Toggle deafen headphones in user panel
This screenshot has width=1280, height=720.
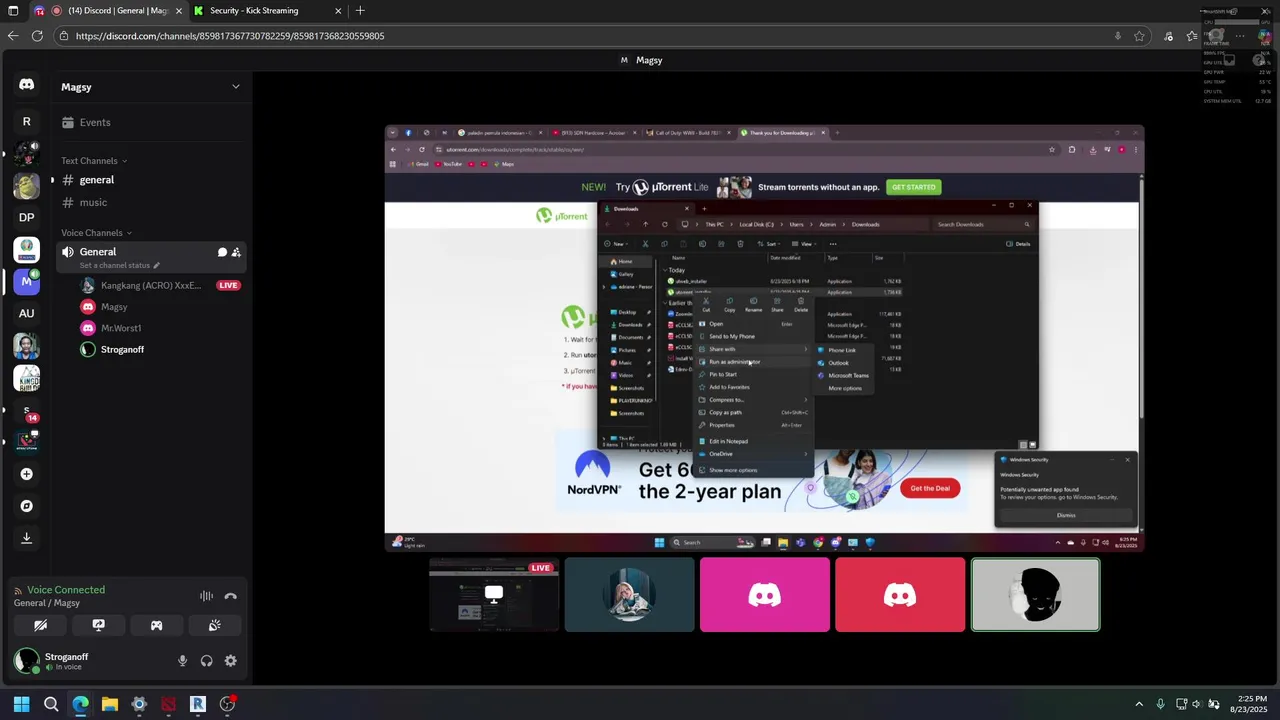(x=206, y=661)
